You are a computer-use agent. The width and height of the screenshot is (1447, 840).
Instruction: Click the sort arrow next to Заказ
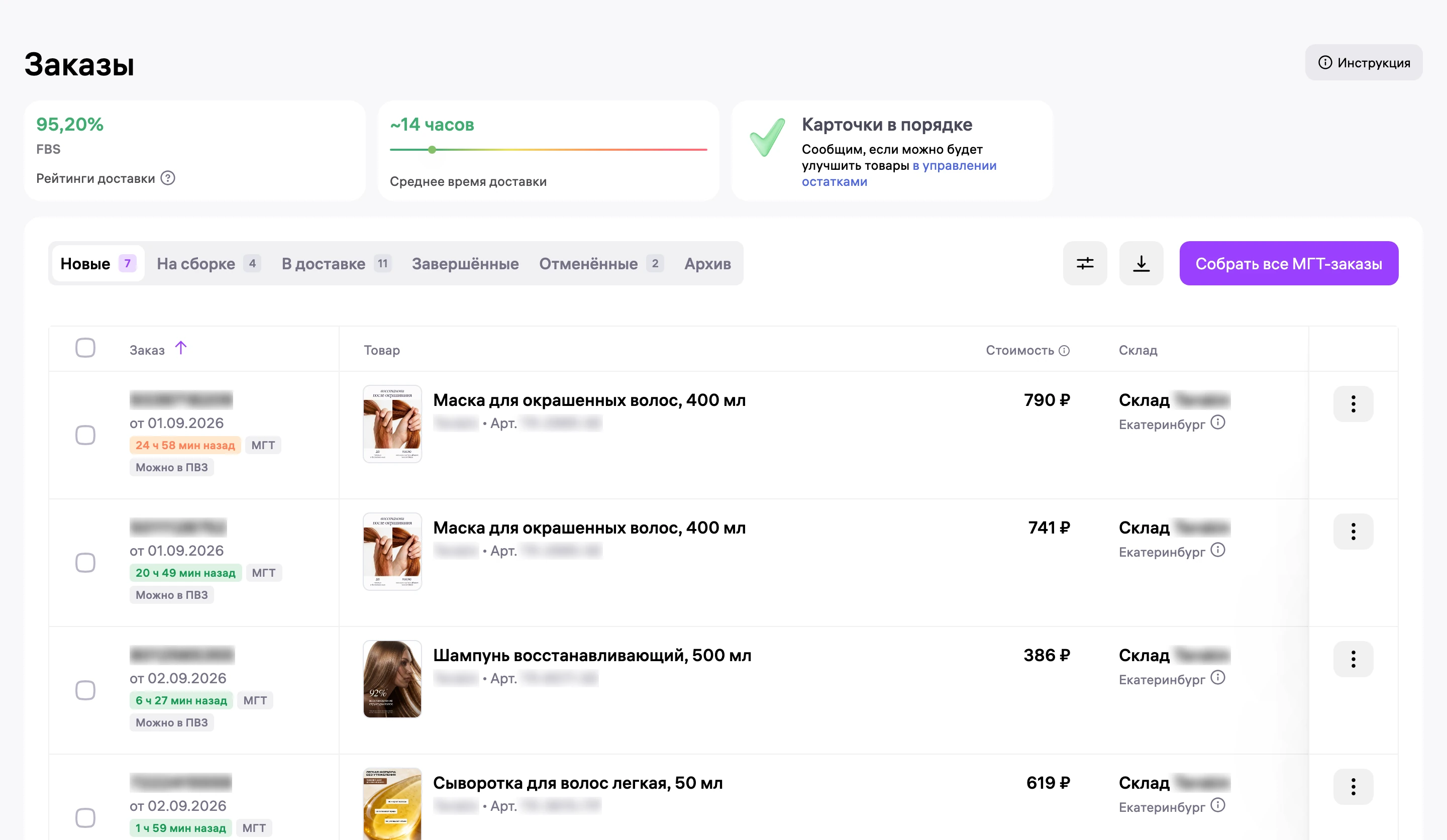181,348
